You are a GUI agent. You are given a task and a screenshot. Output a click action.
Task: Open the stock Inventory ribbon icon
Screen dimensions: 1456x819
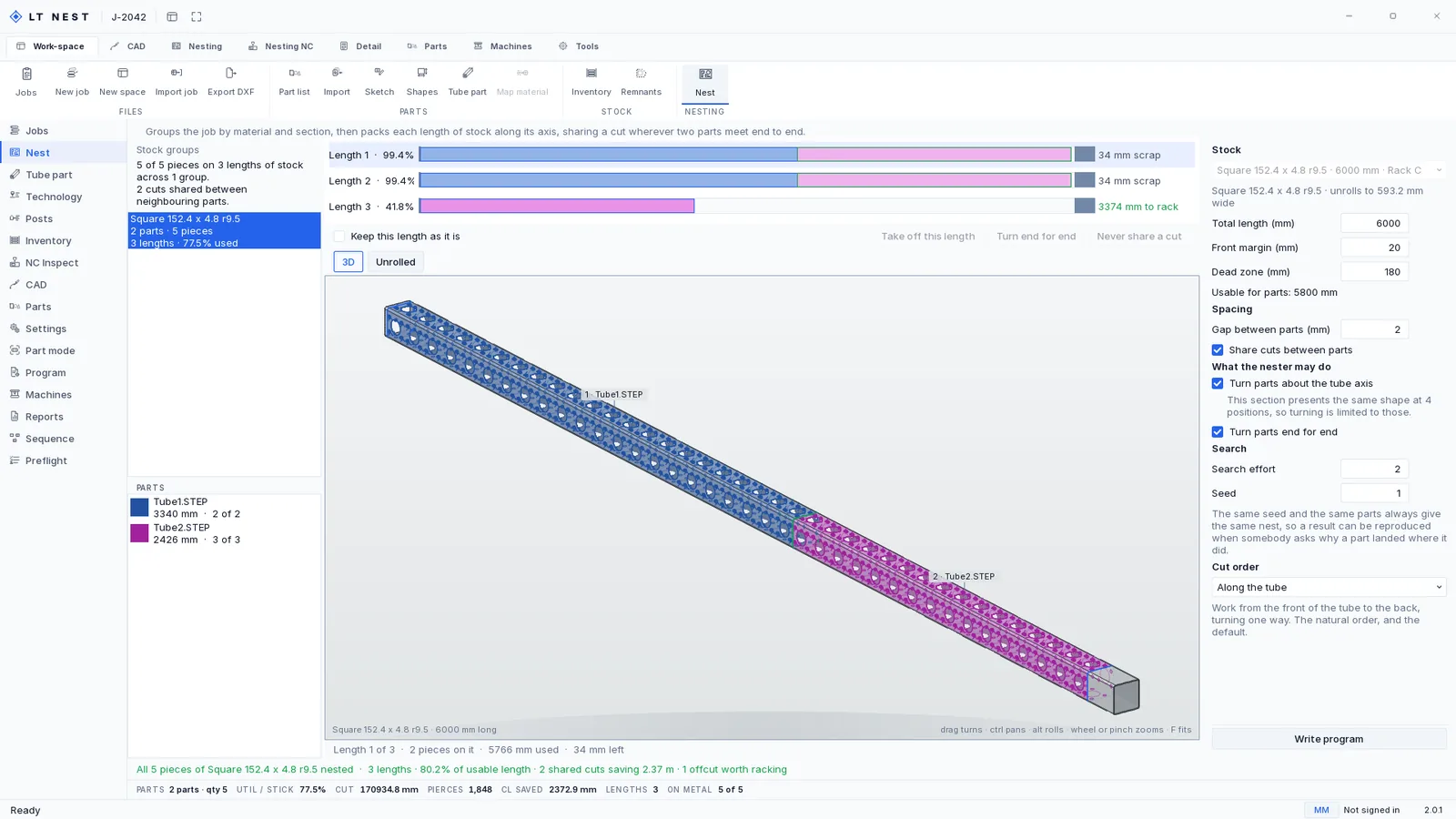pyautogui.click(x=591, y=81)
